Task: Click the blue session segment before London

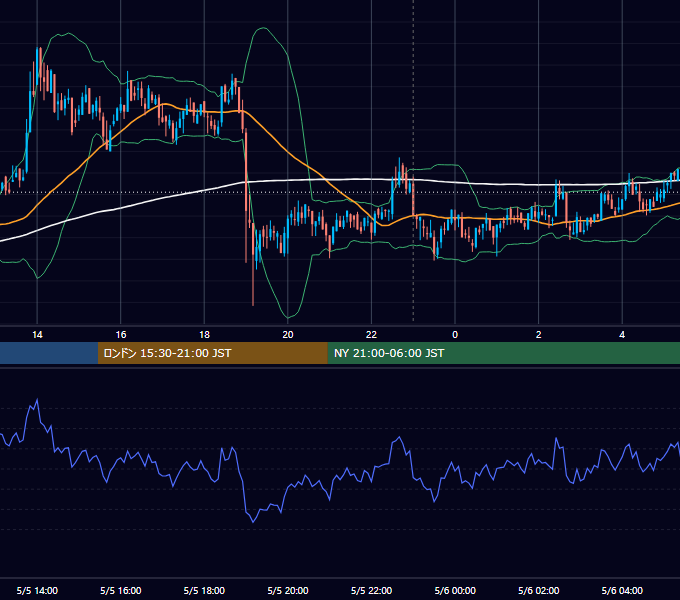Action: (x=49, y=353)
